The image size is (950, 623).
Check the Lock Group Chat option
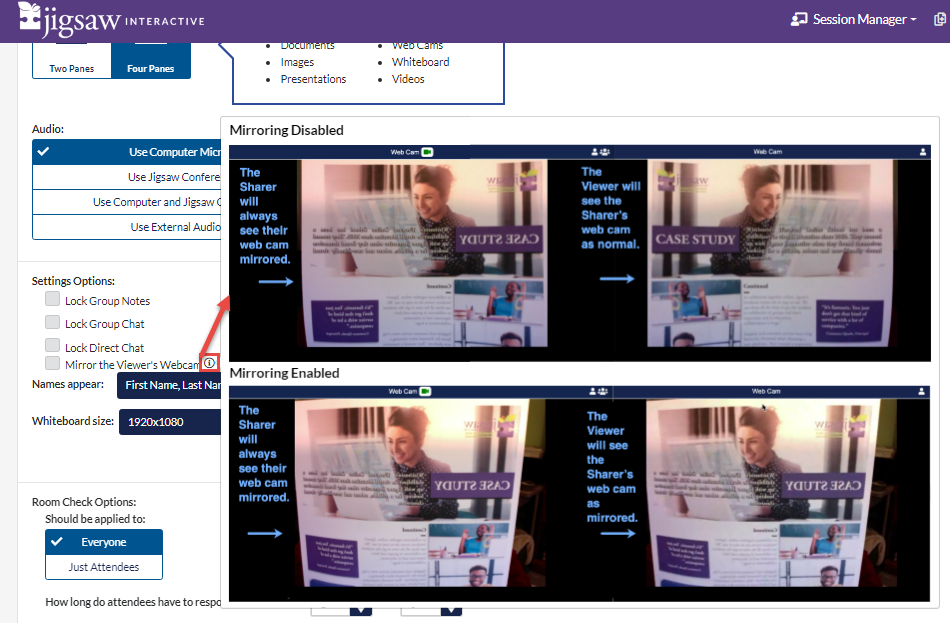[x=52, y=322]
